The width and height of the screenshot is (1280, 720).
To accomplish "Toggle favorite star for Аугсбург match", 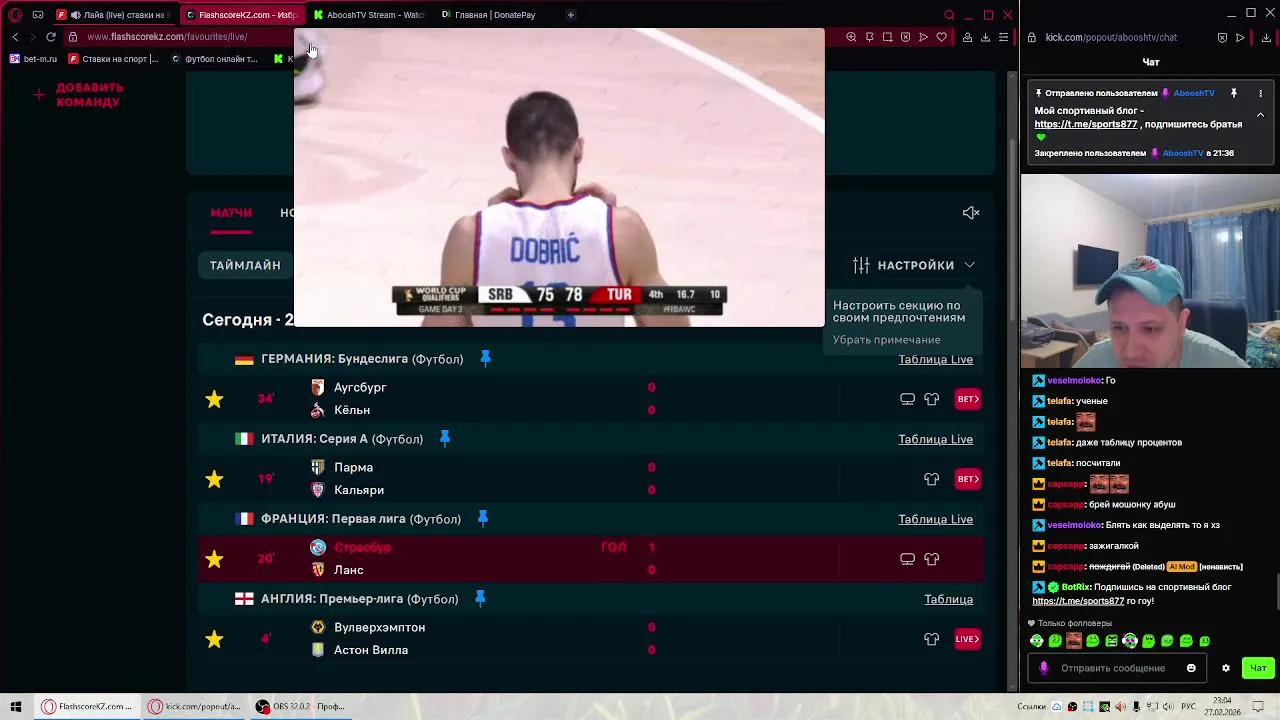I will pyautogui.click(x=214, y=399).
